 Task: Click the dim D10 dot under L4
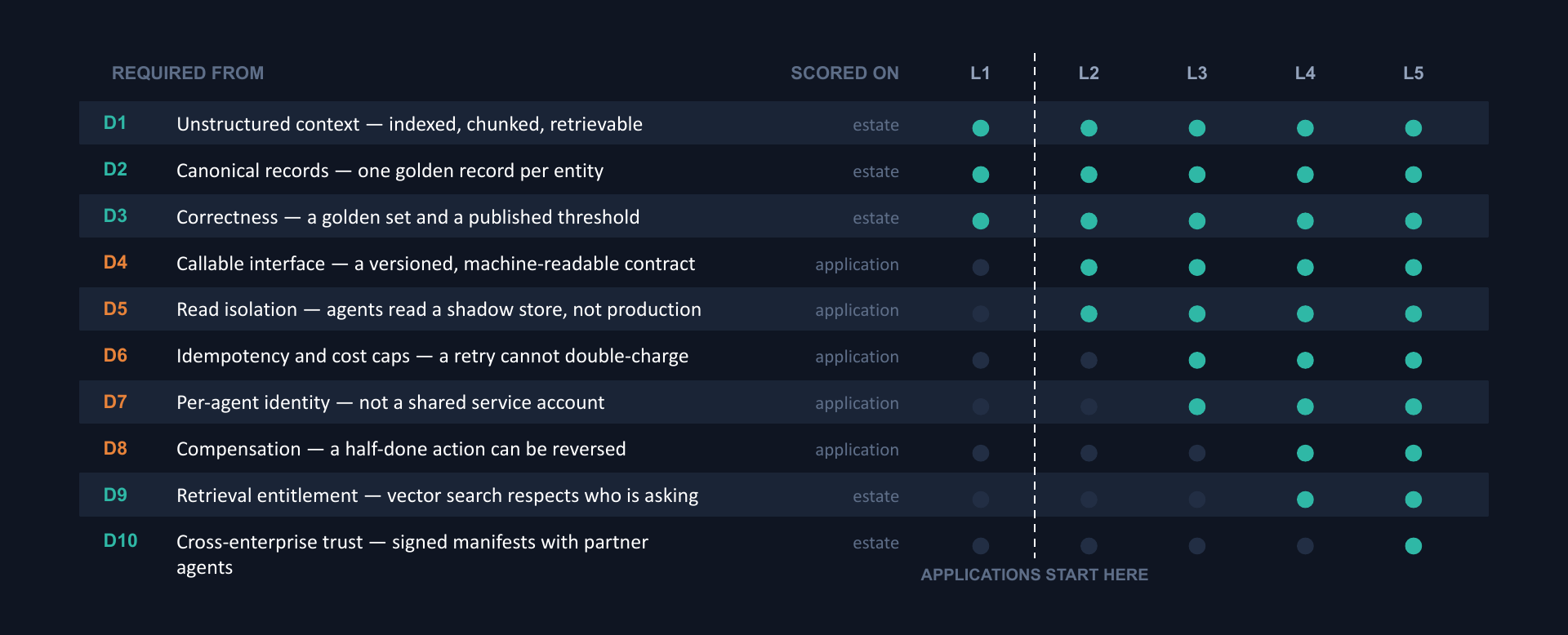1305,546
